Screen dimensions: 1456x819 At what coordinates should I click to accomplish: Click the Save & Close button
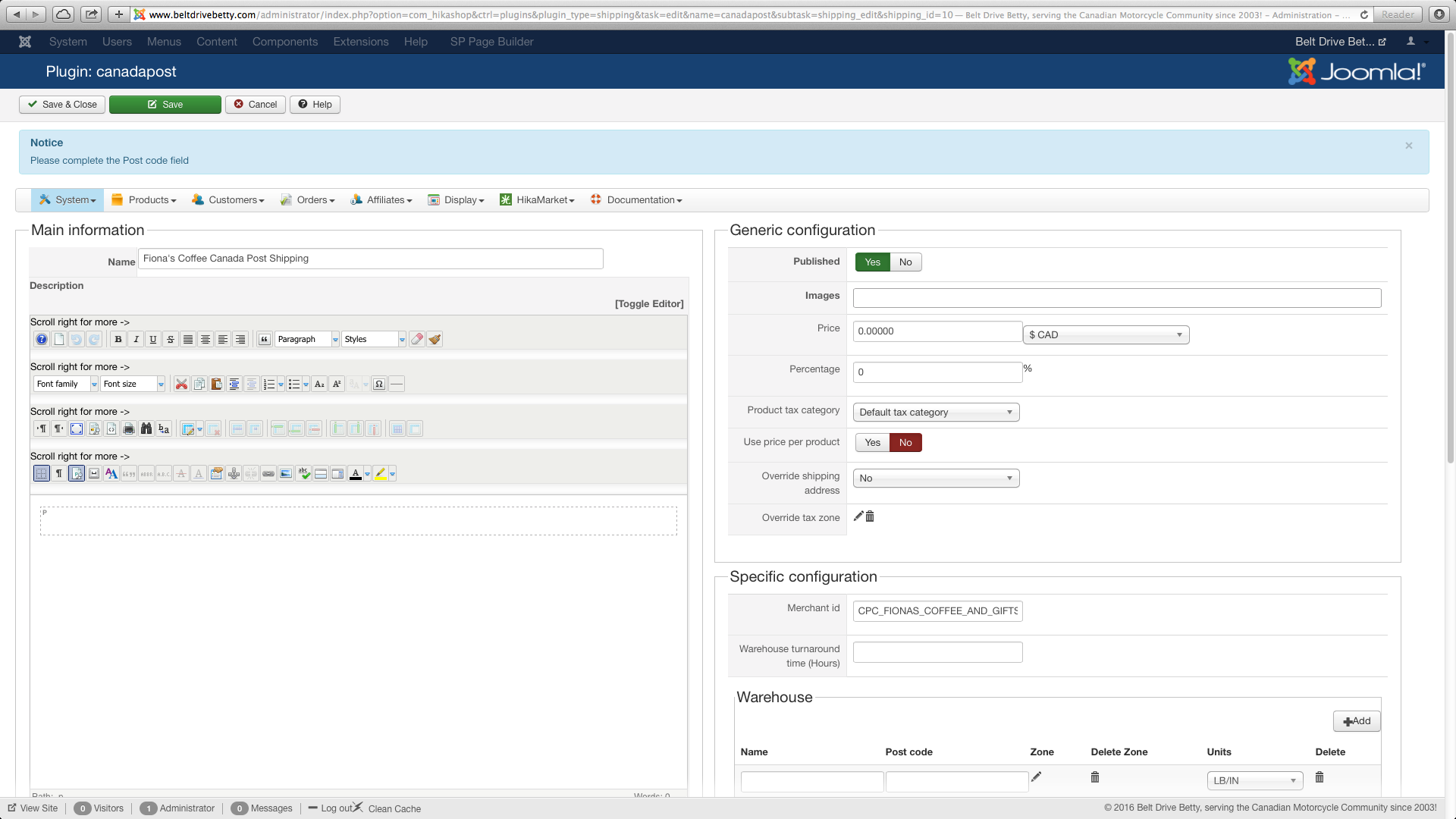tap(62, 105)
